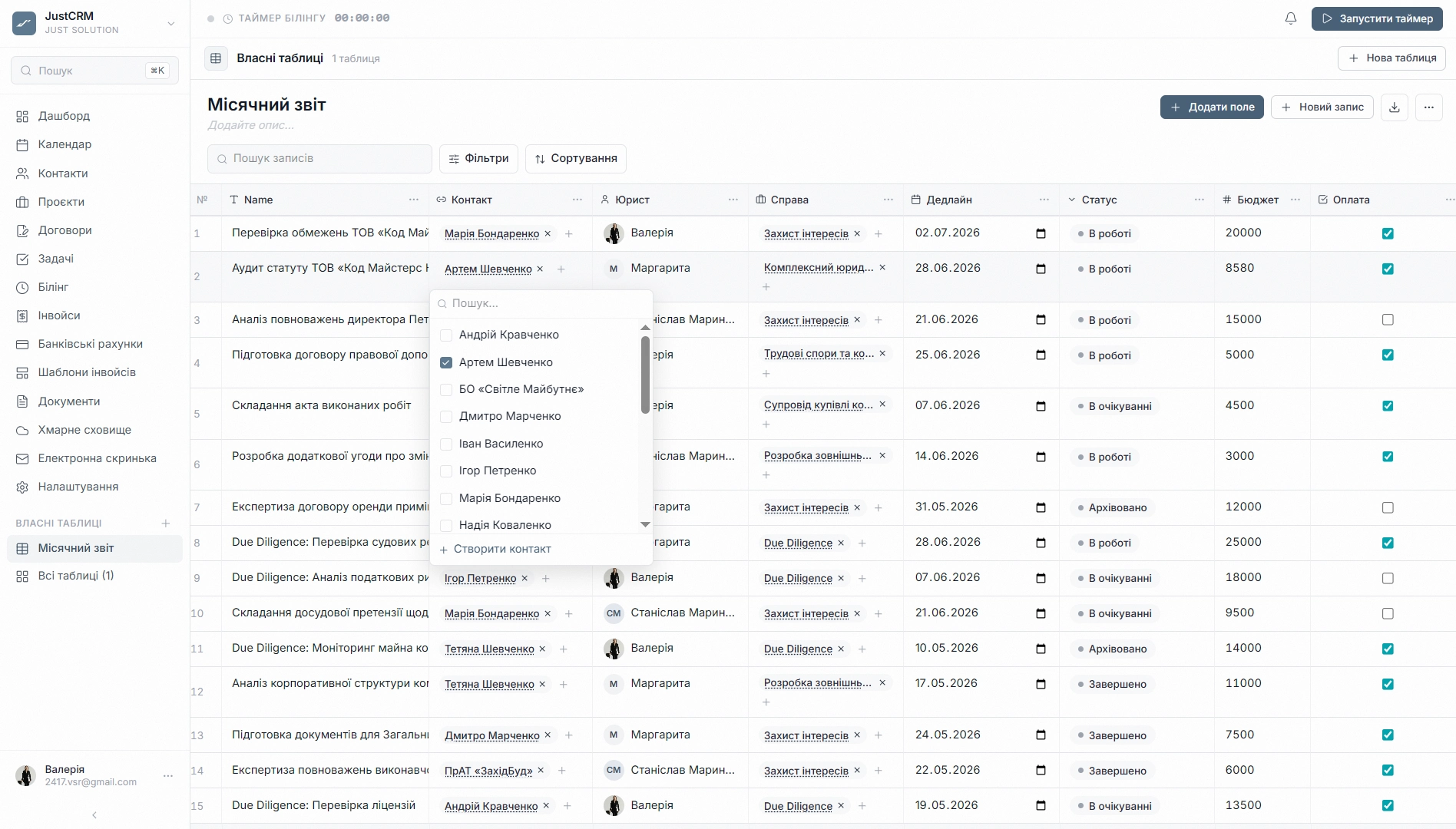Image resolution: width=1456 pixels, height=829 pixels.
Task: Open notifications bell icon
Action: tap(1291, 18)
